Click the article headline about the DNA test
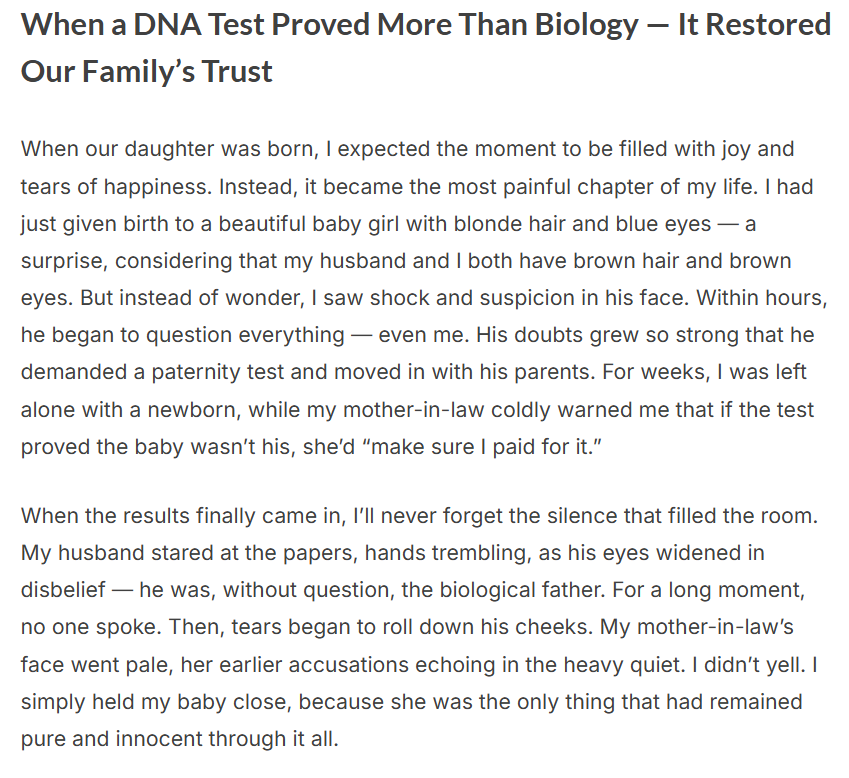 pos(425,25)
